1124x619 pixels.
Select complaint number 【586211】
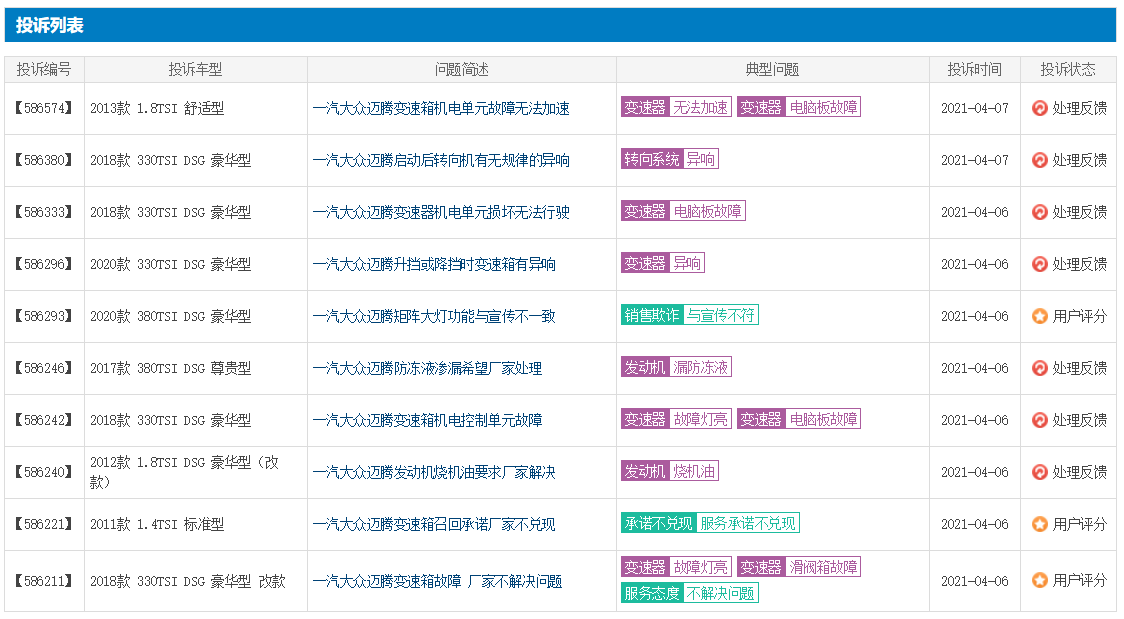44,581
